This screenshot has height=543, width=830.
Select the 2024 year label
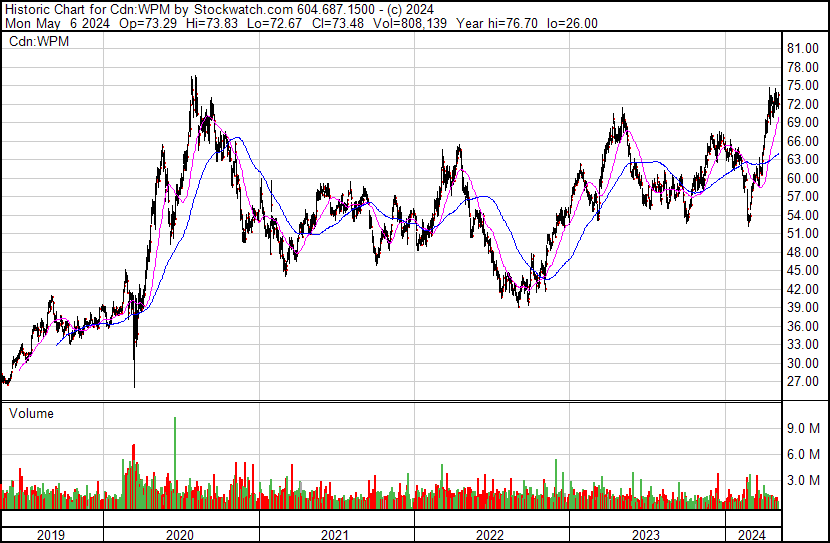click(752, 535)
